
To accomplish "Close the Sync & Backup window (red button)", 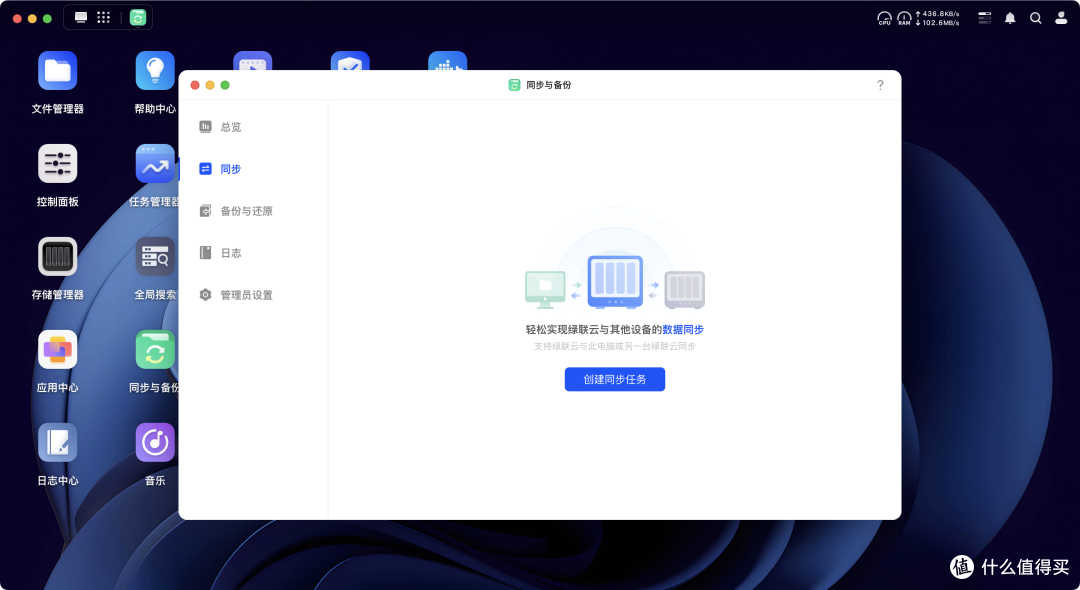I will coord(195,85).
